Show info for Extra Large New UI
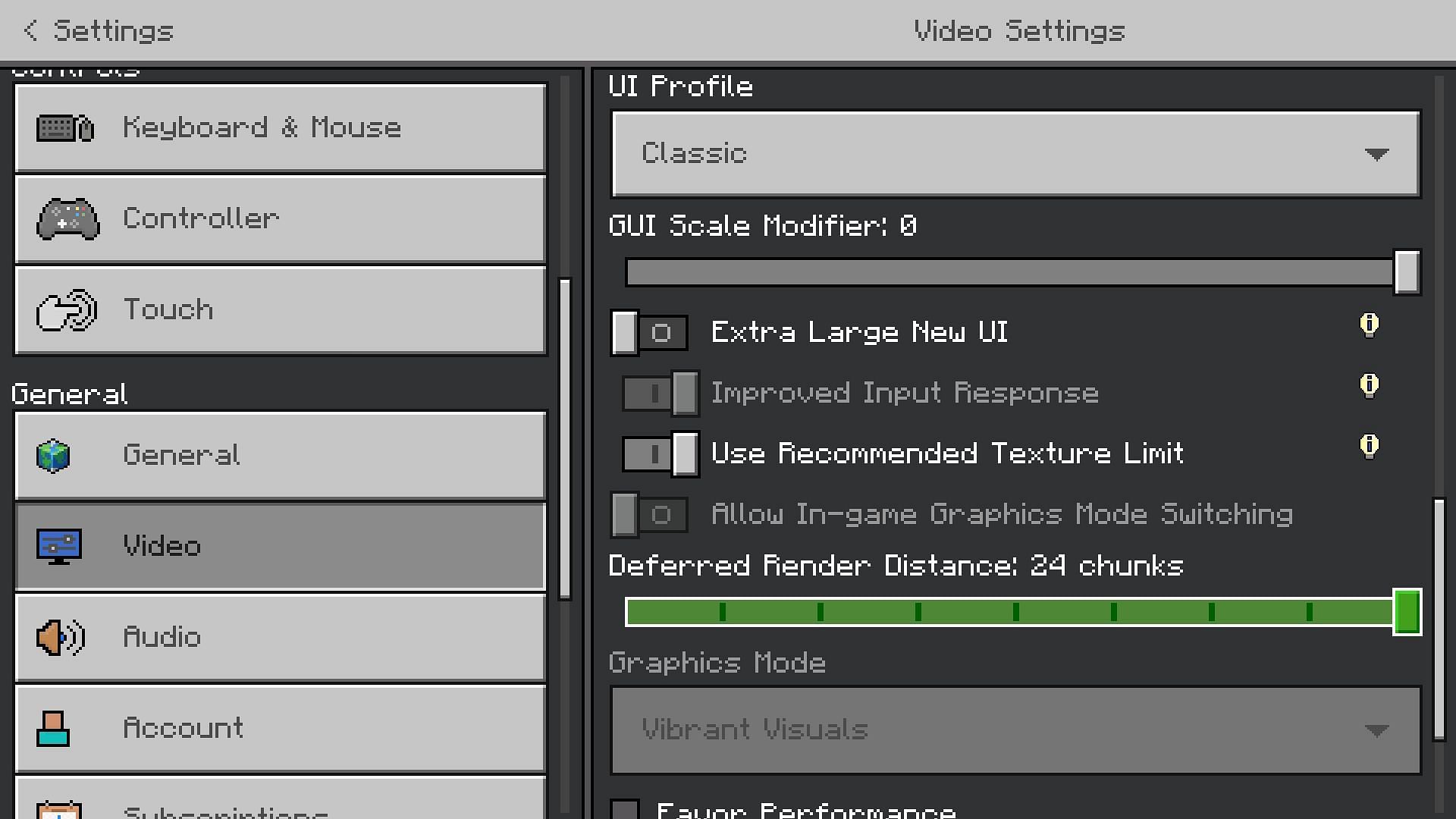 (1369, 325)
